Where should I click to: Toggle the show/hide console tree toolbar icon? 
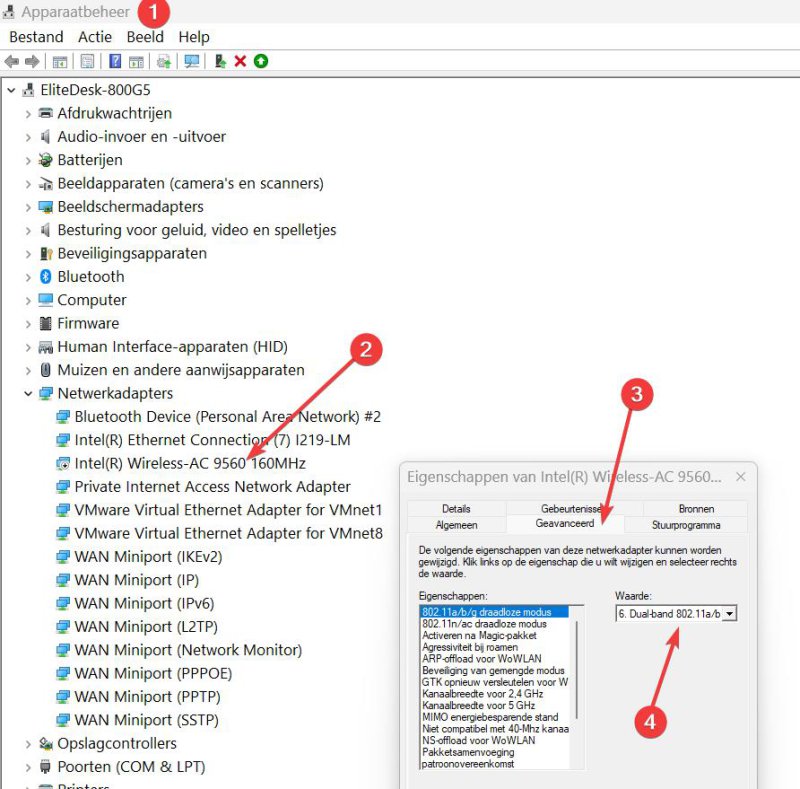pyautogui.click(x=60, y=62)
